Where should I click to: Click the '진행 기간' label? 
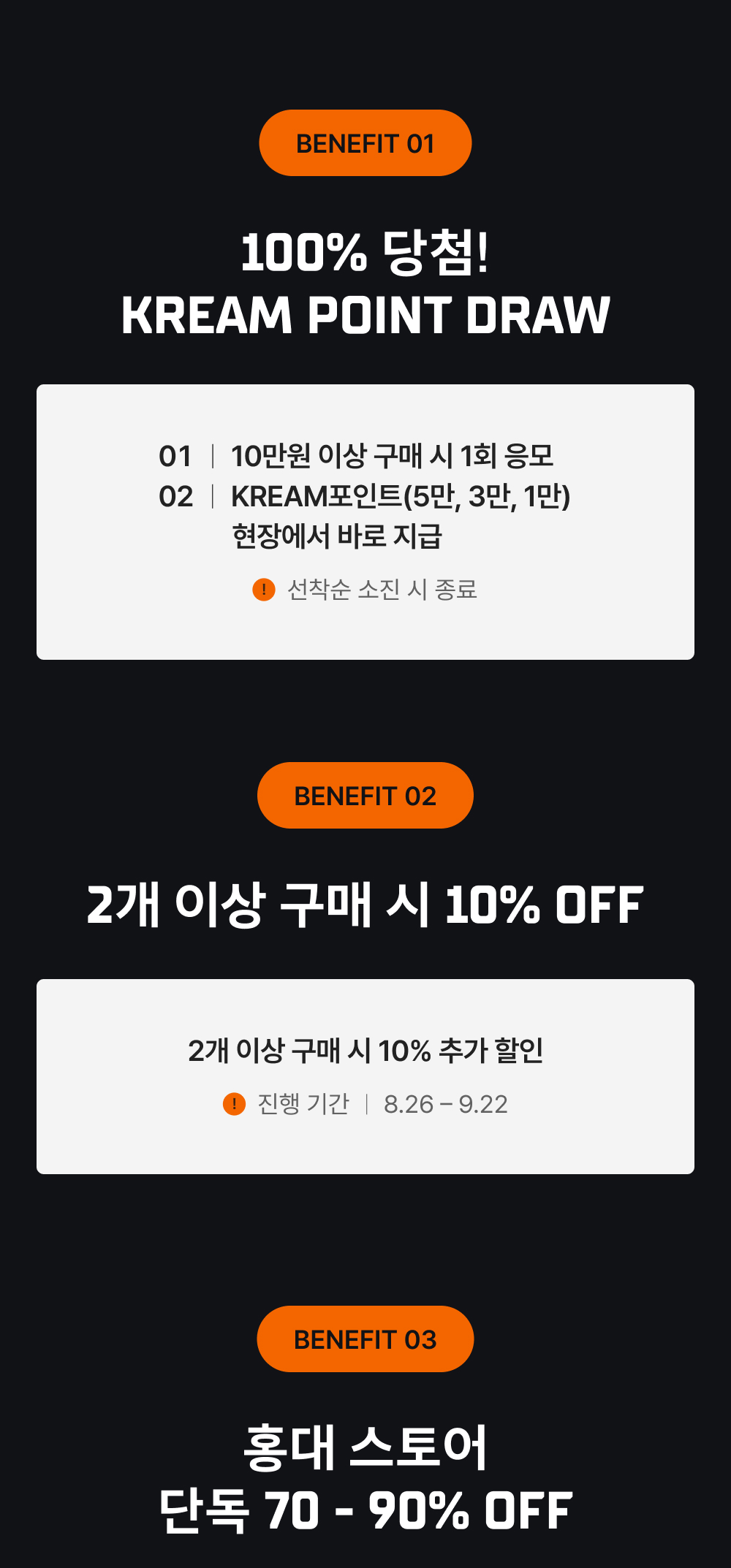click(x=303, y=1104)
